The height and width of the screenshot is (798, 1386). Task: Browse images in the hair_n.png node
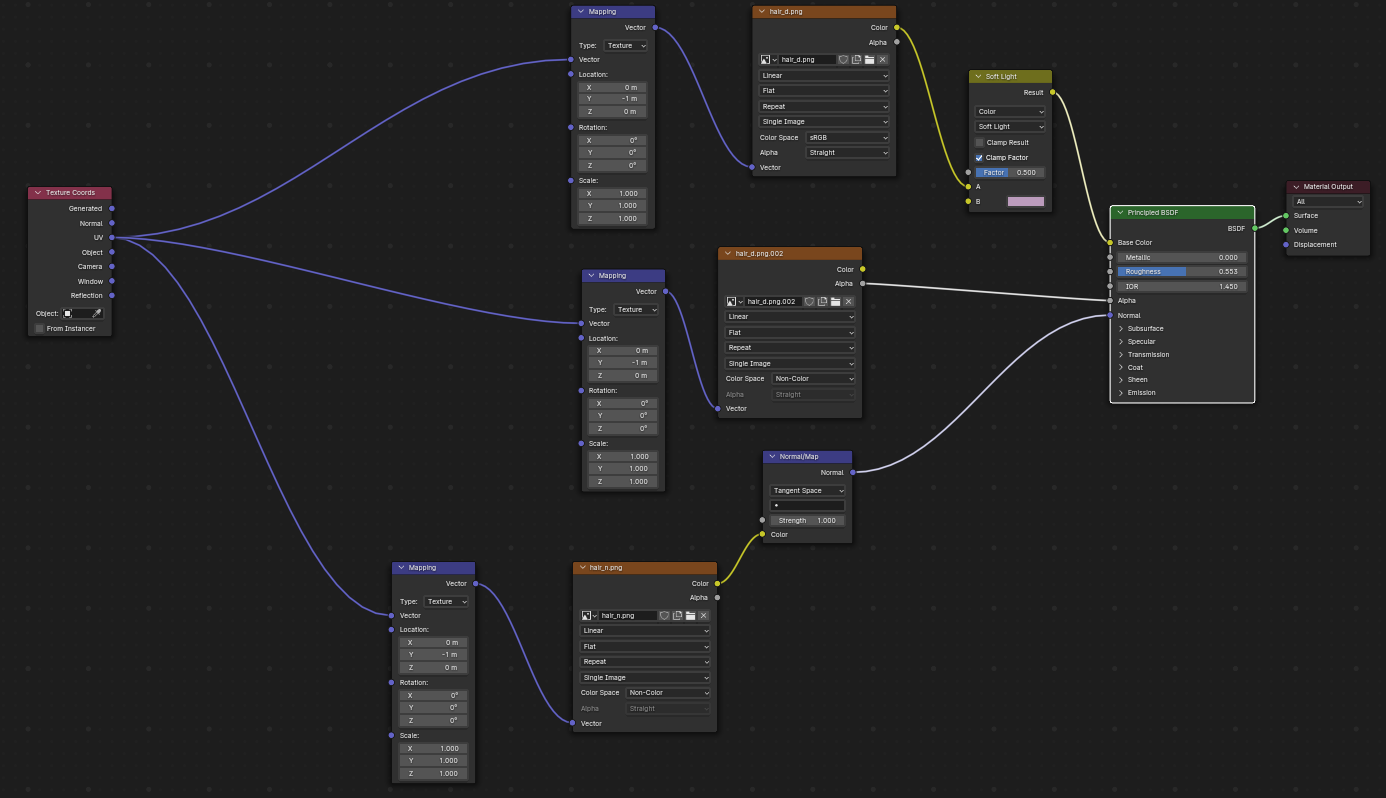589,615
